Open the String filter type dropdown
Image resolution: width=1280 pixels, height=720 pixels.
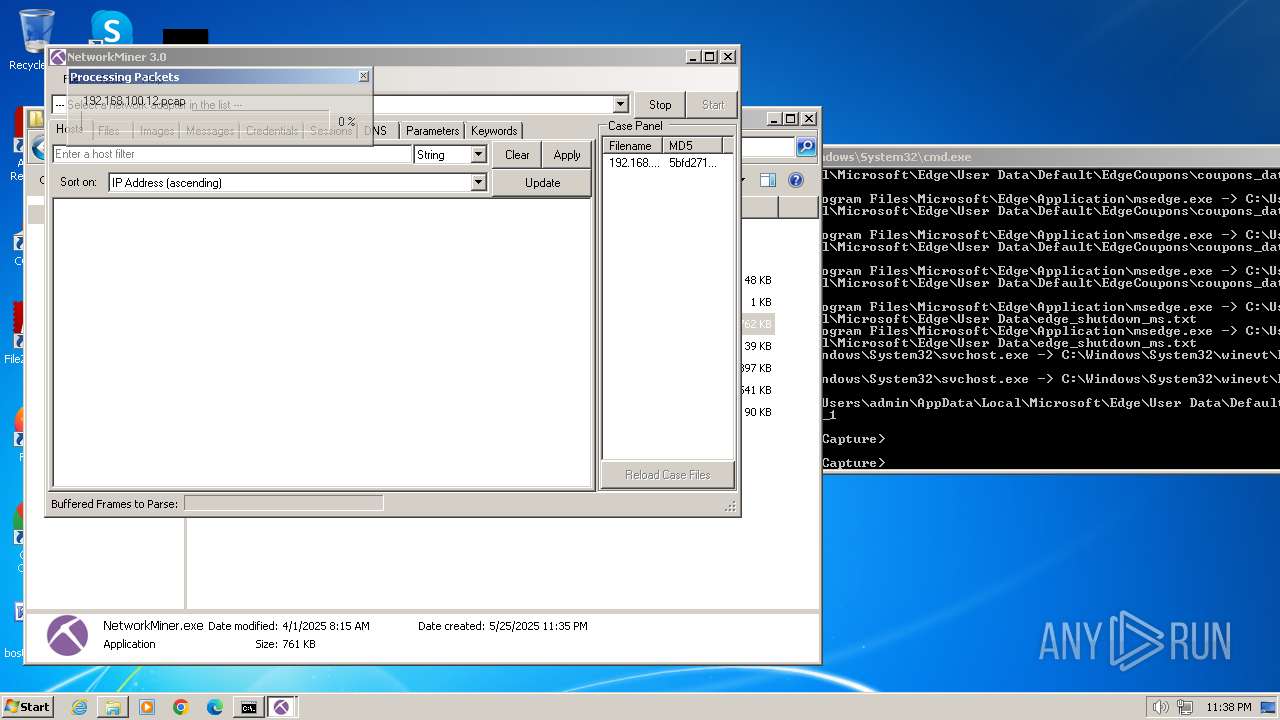point(478,154)
